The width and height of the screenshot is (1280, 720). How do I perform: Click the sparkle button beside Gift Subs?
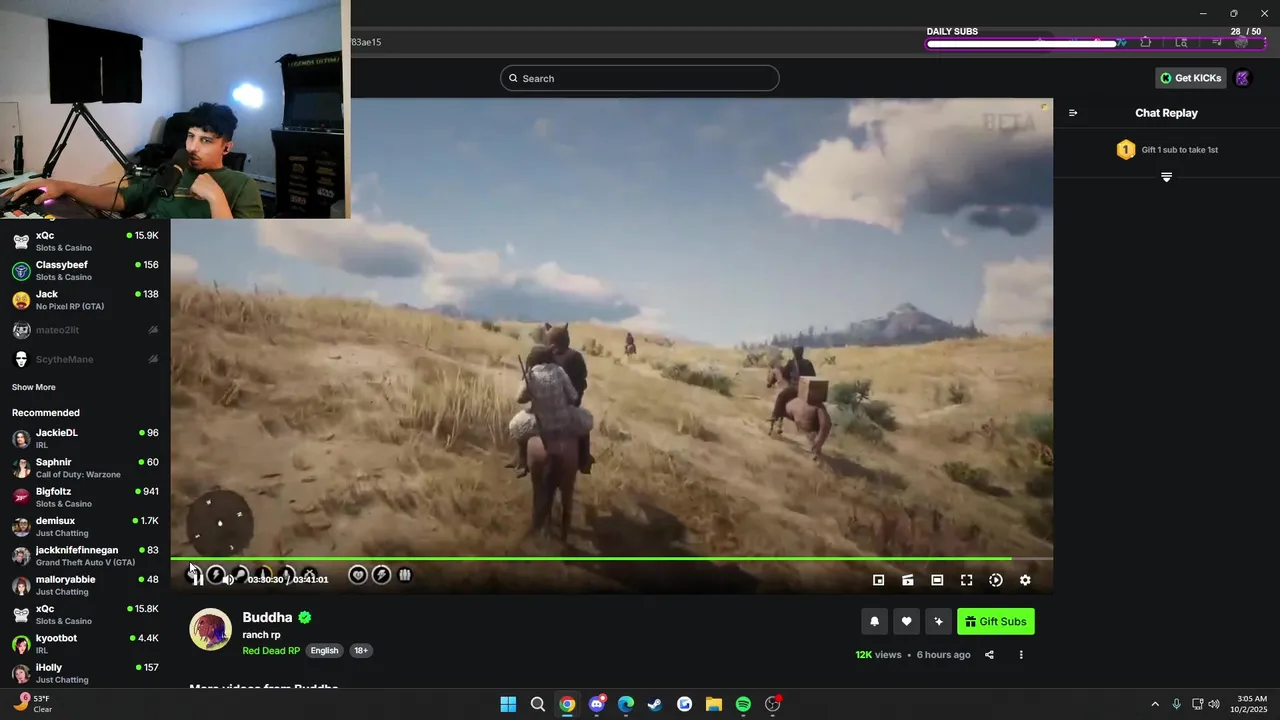(x=938, y=621)
